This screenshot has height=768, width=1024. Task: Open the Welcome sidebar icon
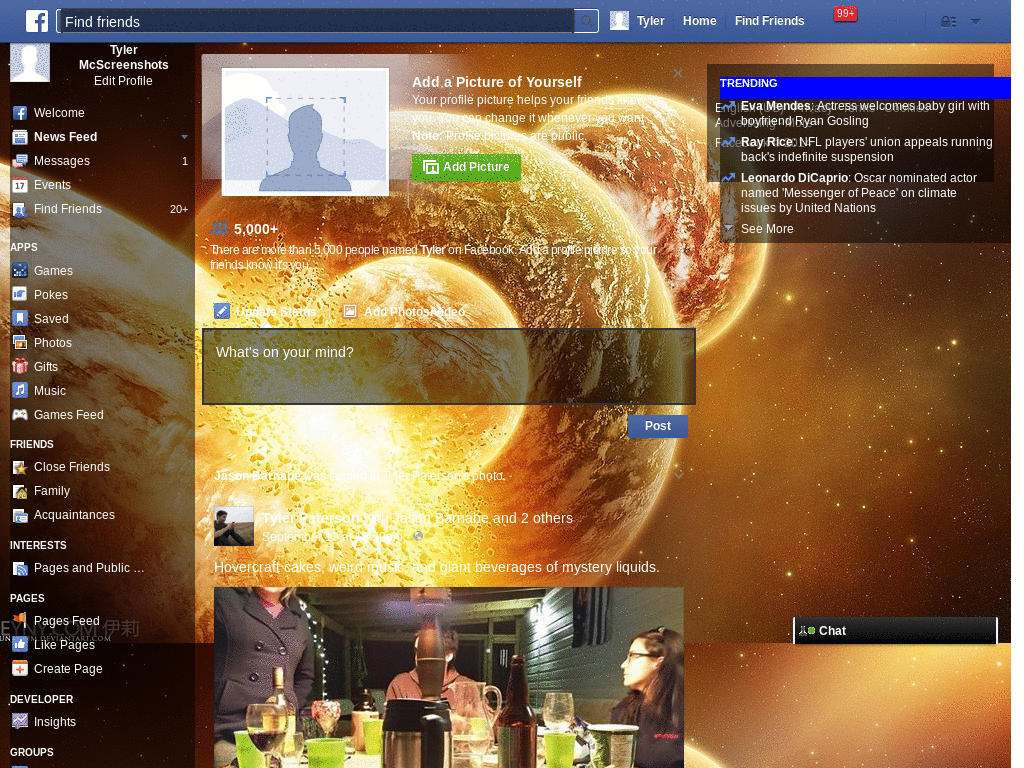click(x=20, y=113)
